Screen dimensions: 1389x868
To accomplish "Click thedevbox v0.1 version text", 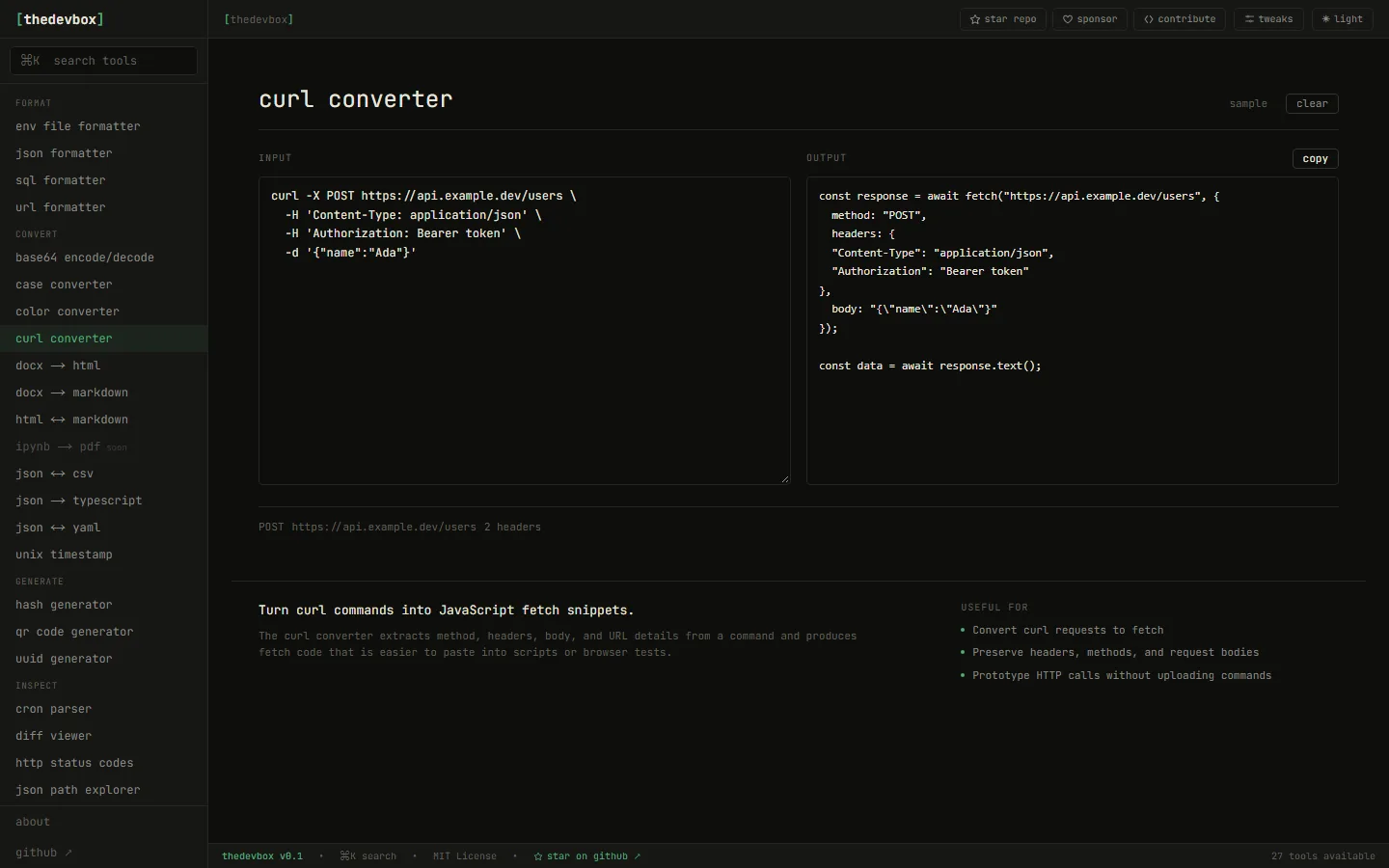I will (x=262, y=856).
